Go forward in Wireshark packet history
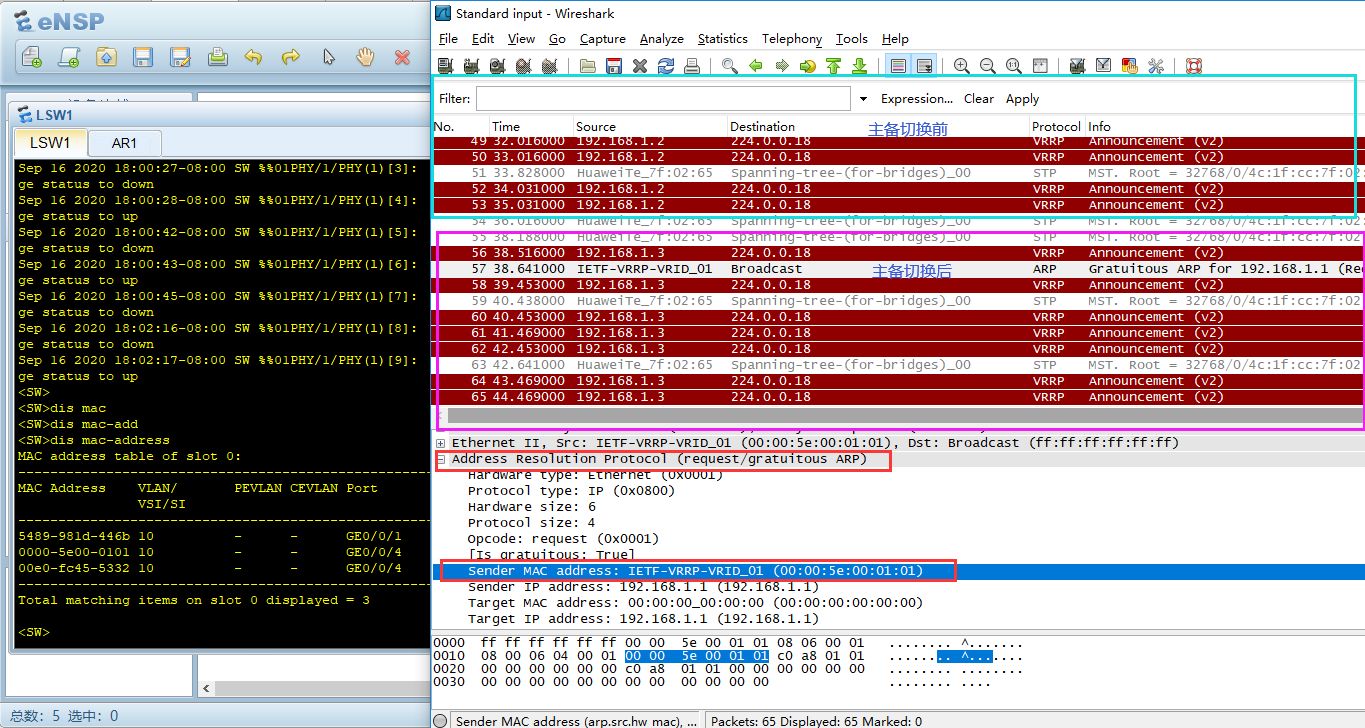The width and height of the screenshot is (1365, 728). point(782,66)
